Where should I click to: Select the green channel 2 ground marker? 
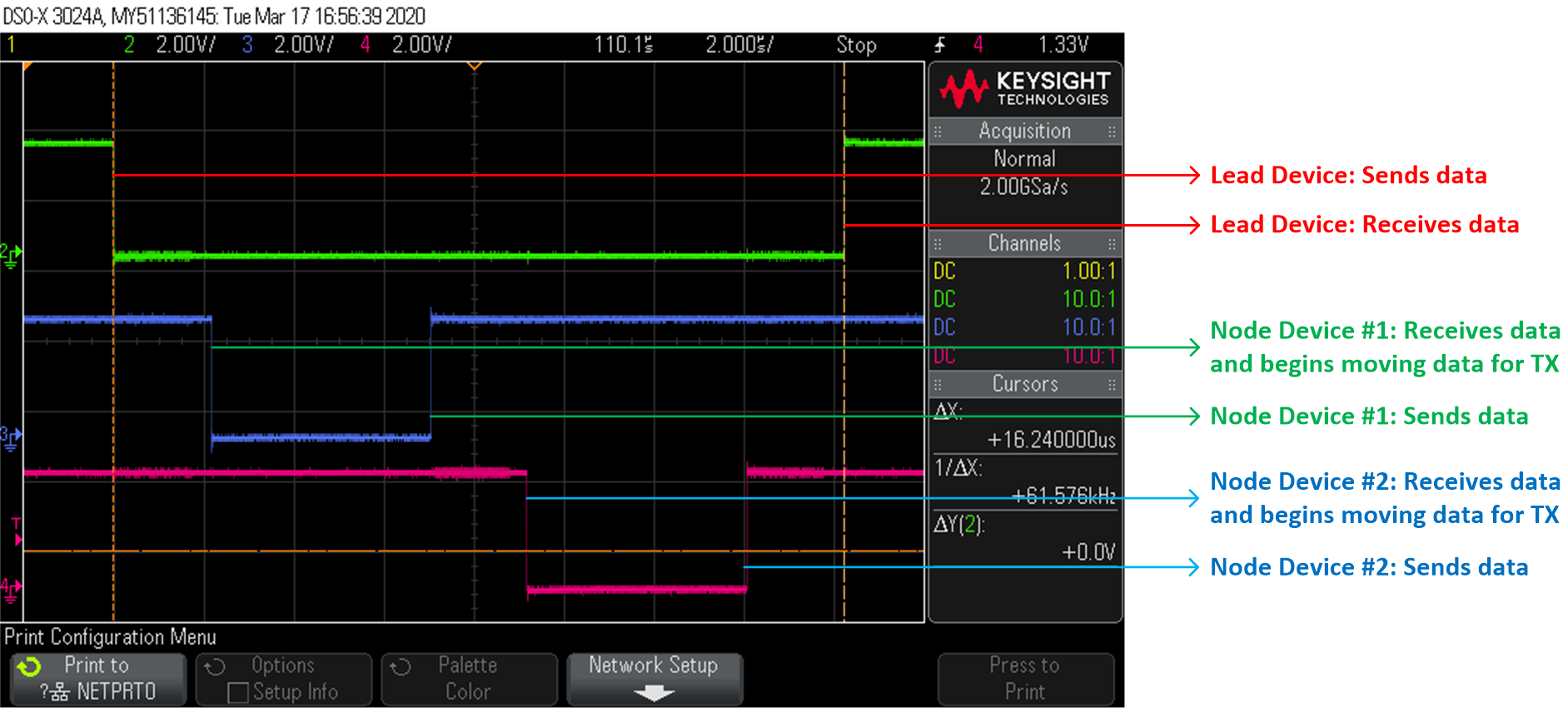pyautogui.click(x=10, y=256)
